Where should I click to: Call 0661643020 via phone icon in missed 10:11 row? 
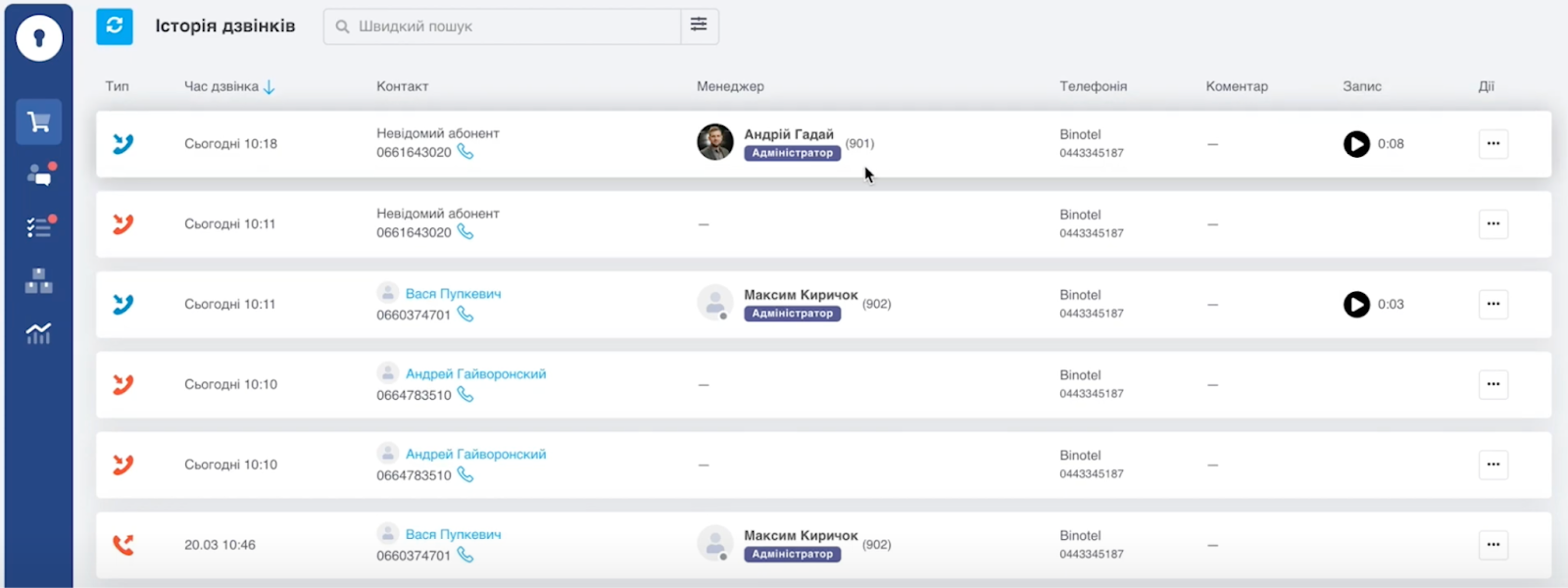click(465, 232)
